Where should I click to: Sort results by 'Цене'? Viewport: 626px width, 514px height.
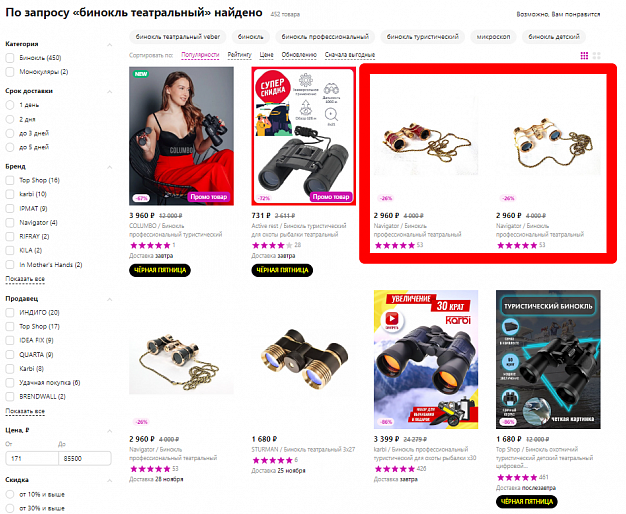click(x=266, y=55)
